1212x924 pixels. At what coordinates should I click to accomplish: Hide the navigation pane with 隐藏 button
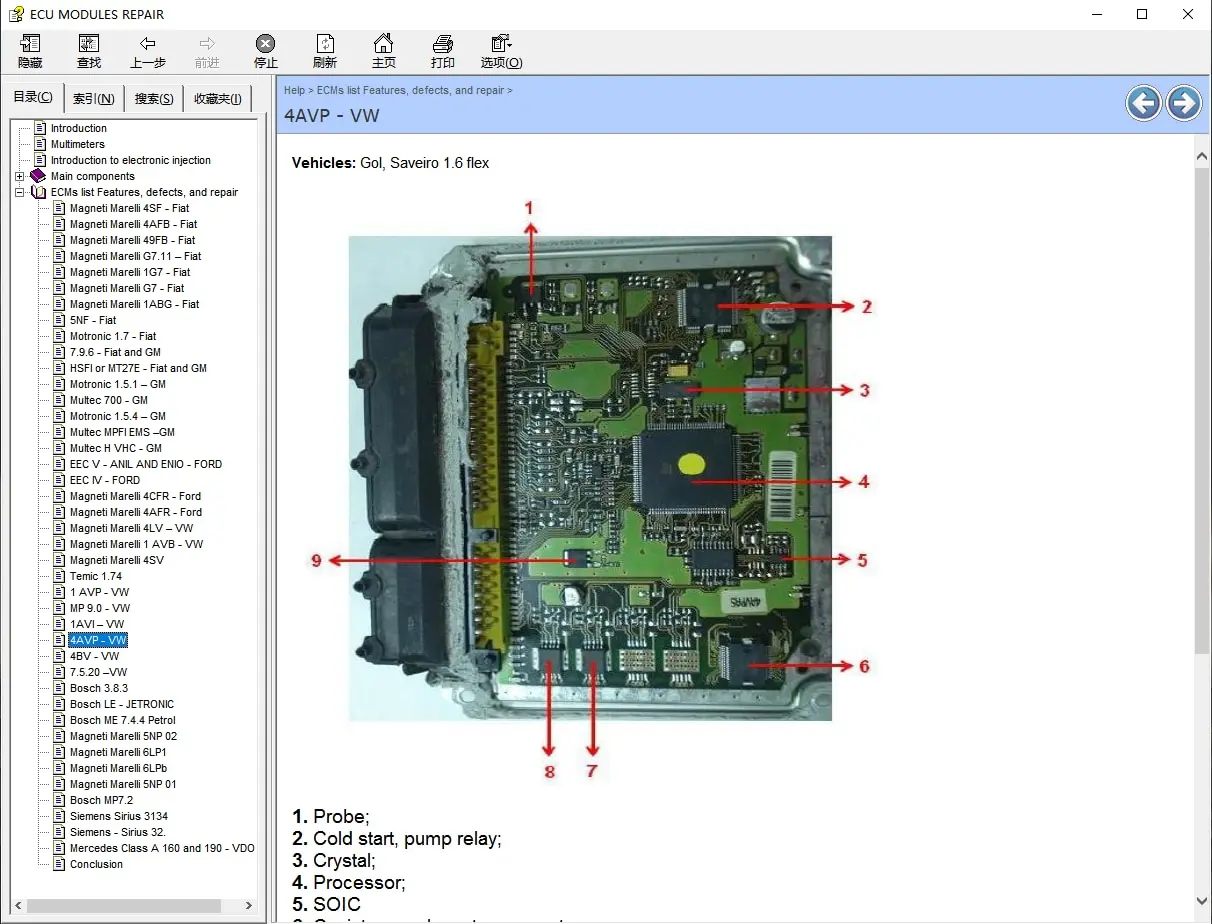tap(30, 50)
